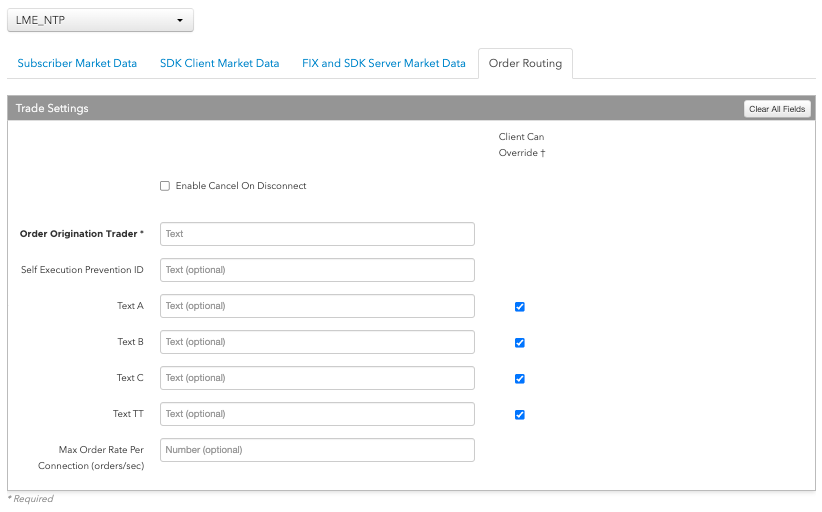Click the LME_NTP dropdown arrow
This screenshot has height=512, width=822.
click(x=180, y=20)
